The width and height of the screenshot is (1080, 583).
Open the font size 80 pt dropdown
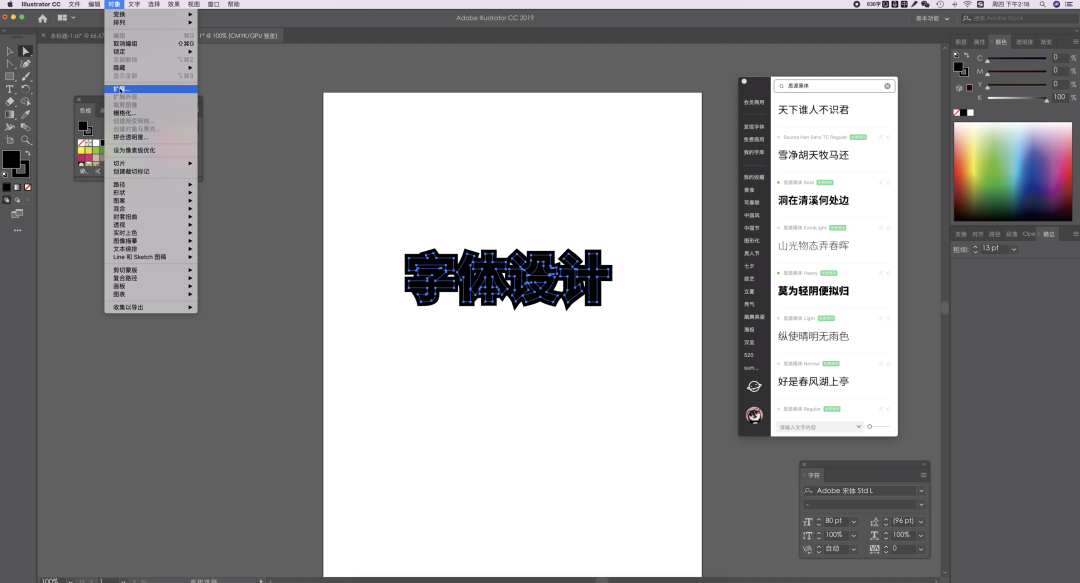pos(854,521)
